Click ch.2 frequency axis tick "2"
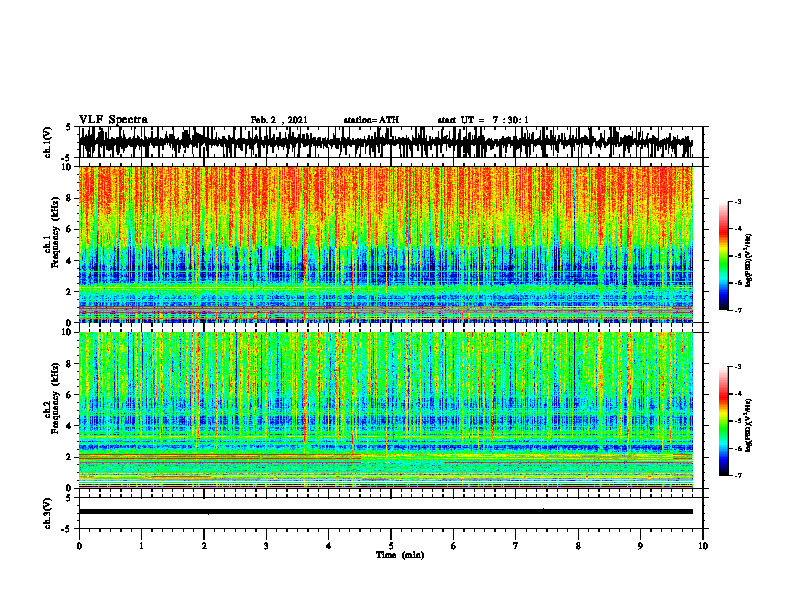Screen dimensions: 792x612 70,457
